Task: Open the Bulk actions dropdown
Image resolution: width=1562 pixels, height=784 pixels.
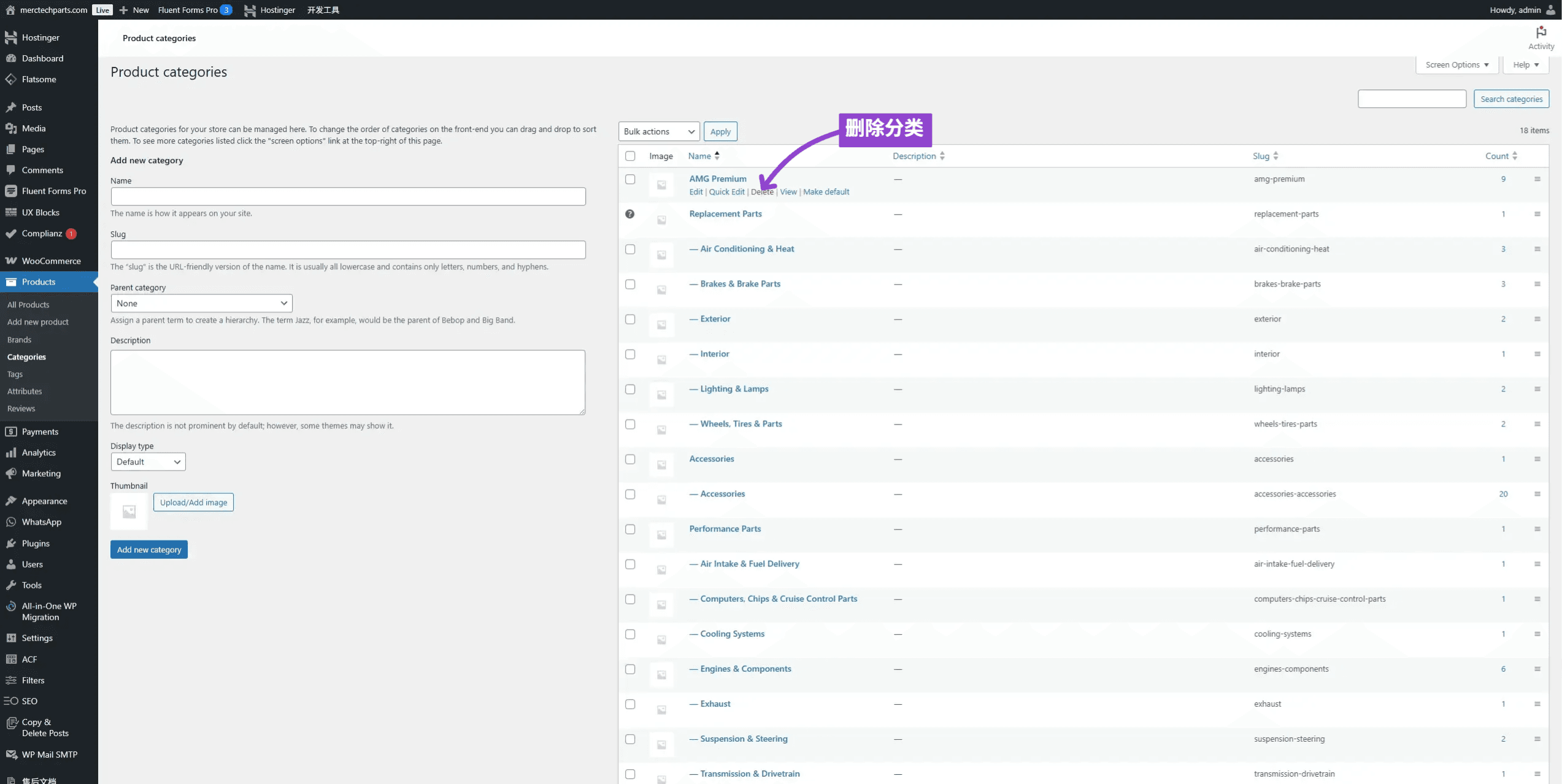Action: click(x=658, y=131)
